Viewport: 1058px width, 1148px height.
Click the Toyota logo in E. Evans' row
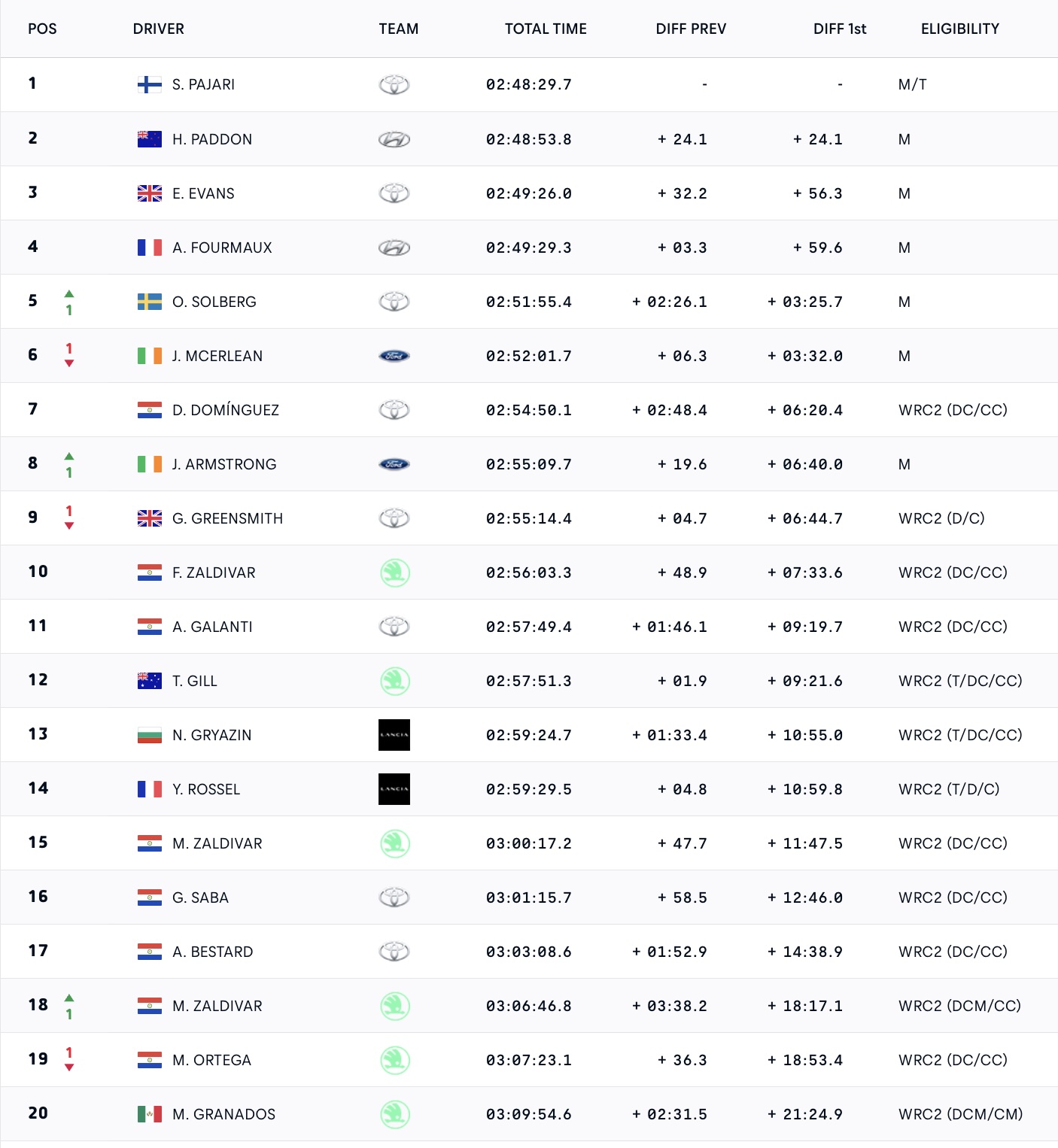394,193
